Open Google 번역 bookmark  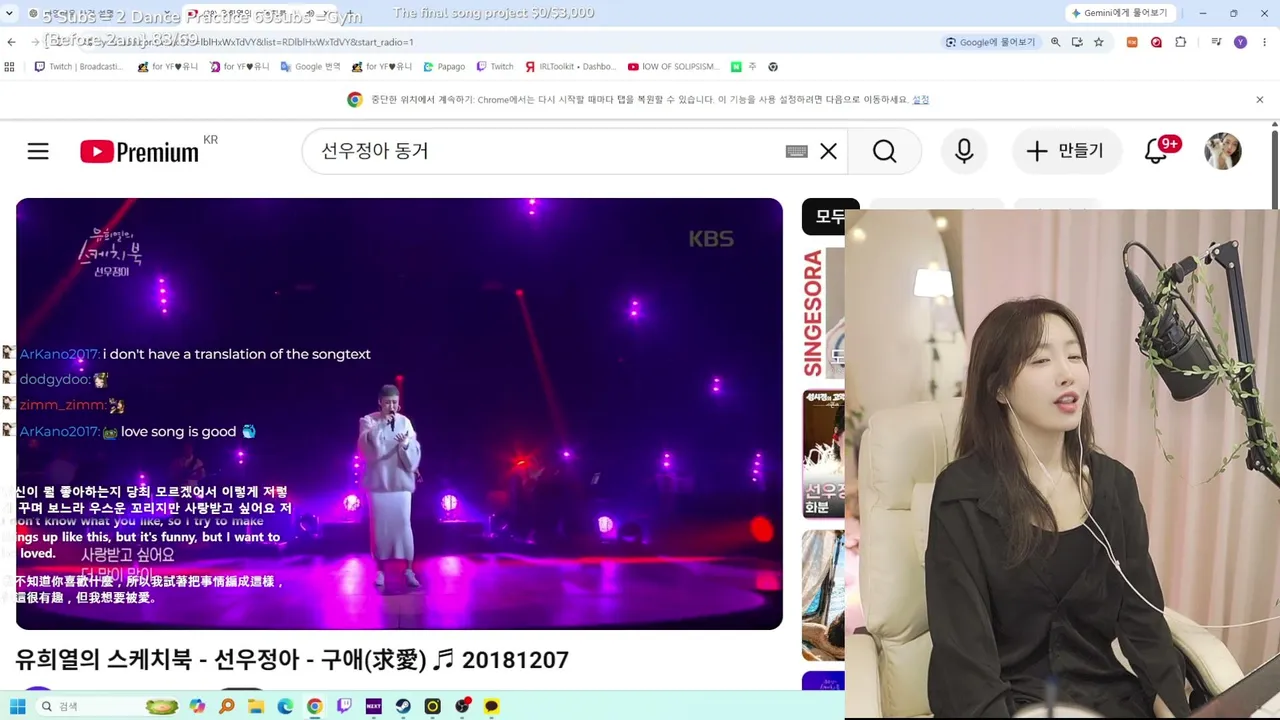311,67
